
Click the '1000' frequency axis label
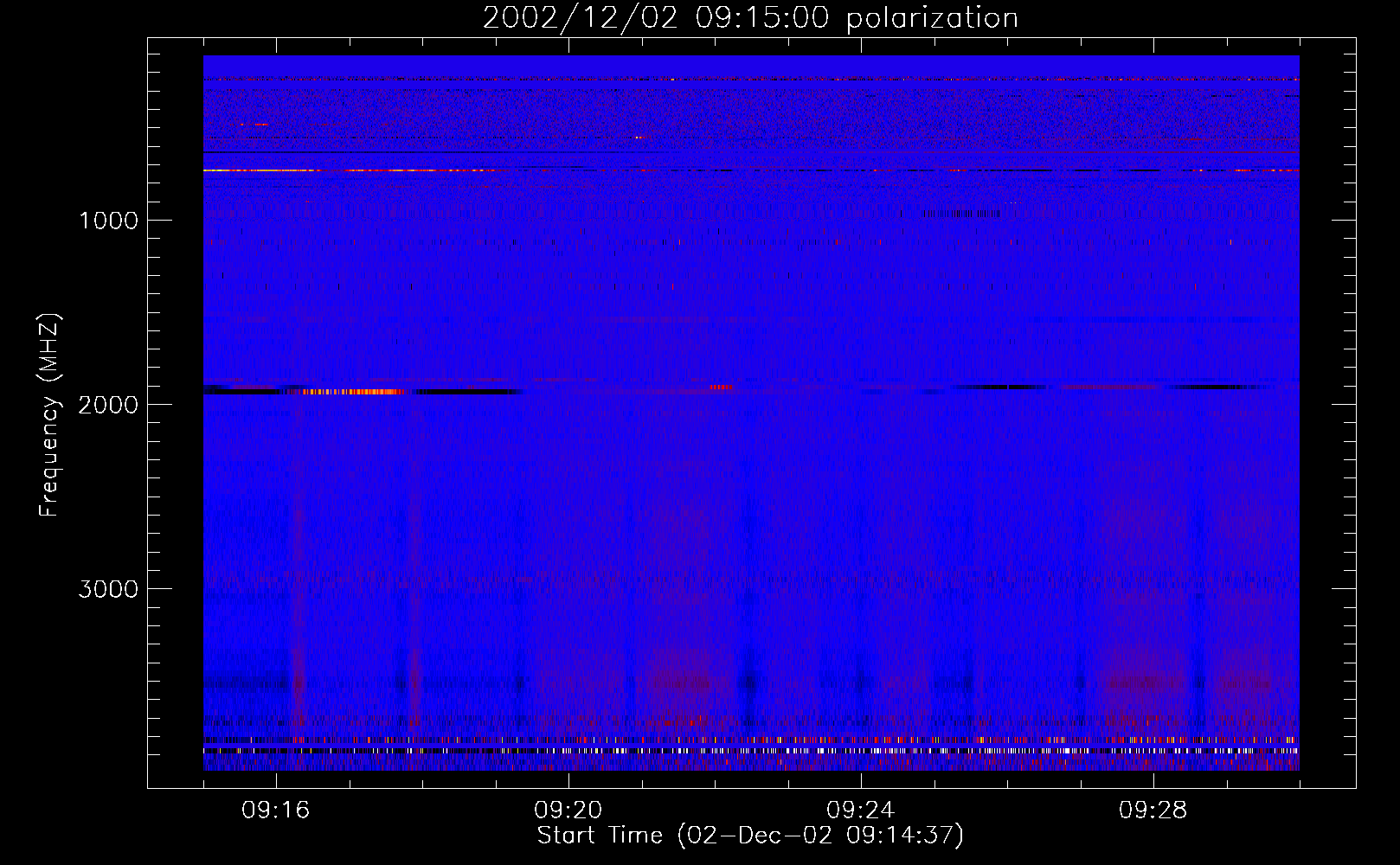[x=108, y=221]
